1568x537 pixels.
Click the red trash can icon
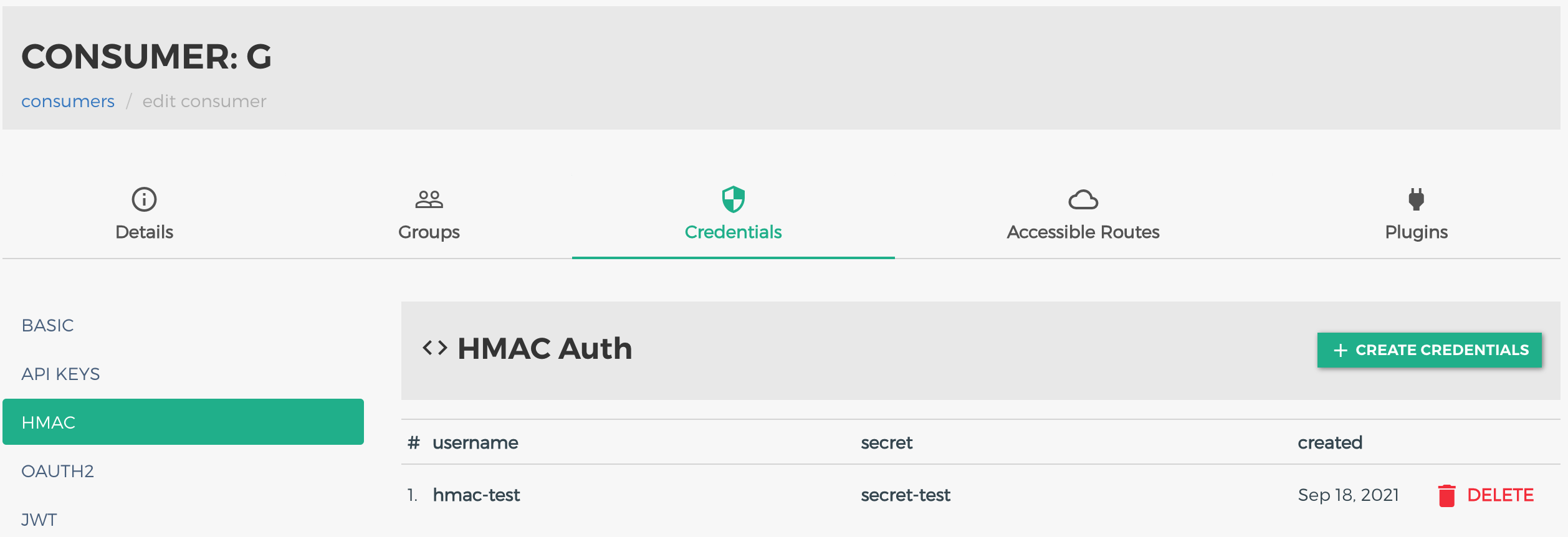click(x=1446, y=495)
